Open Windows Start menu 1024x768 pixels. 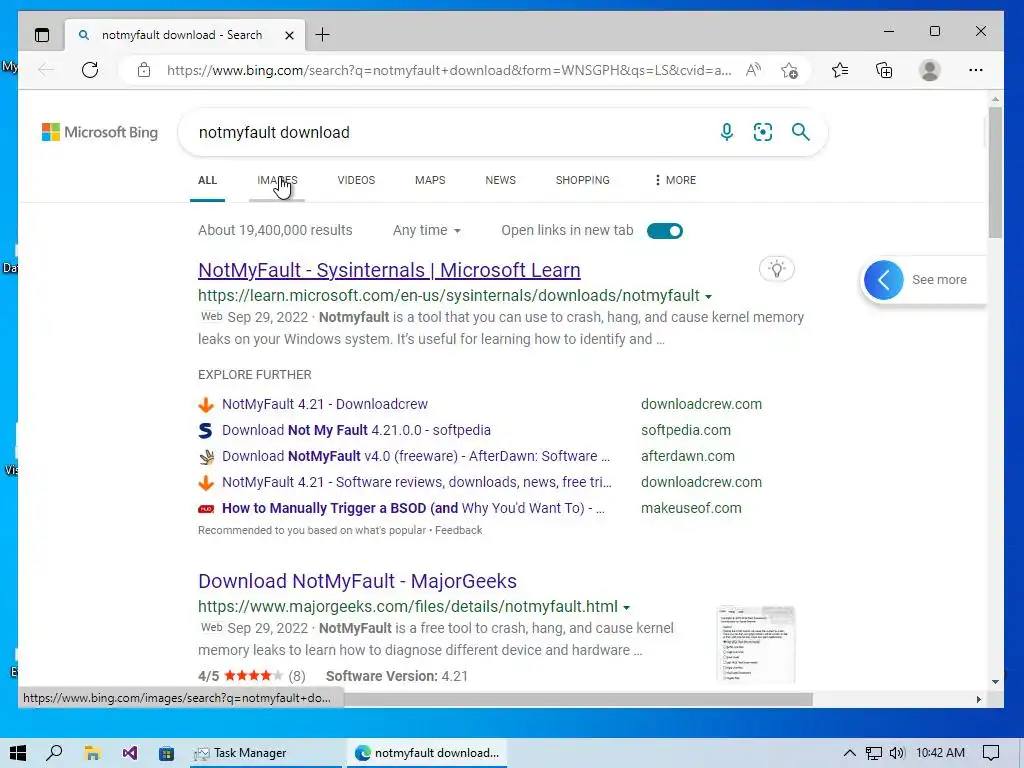tap(18, 753)
